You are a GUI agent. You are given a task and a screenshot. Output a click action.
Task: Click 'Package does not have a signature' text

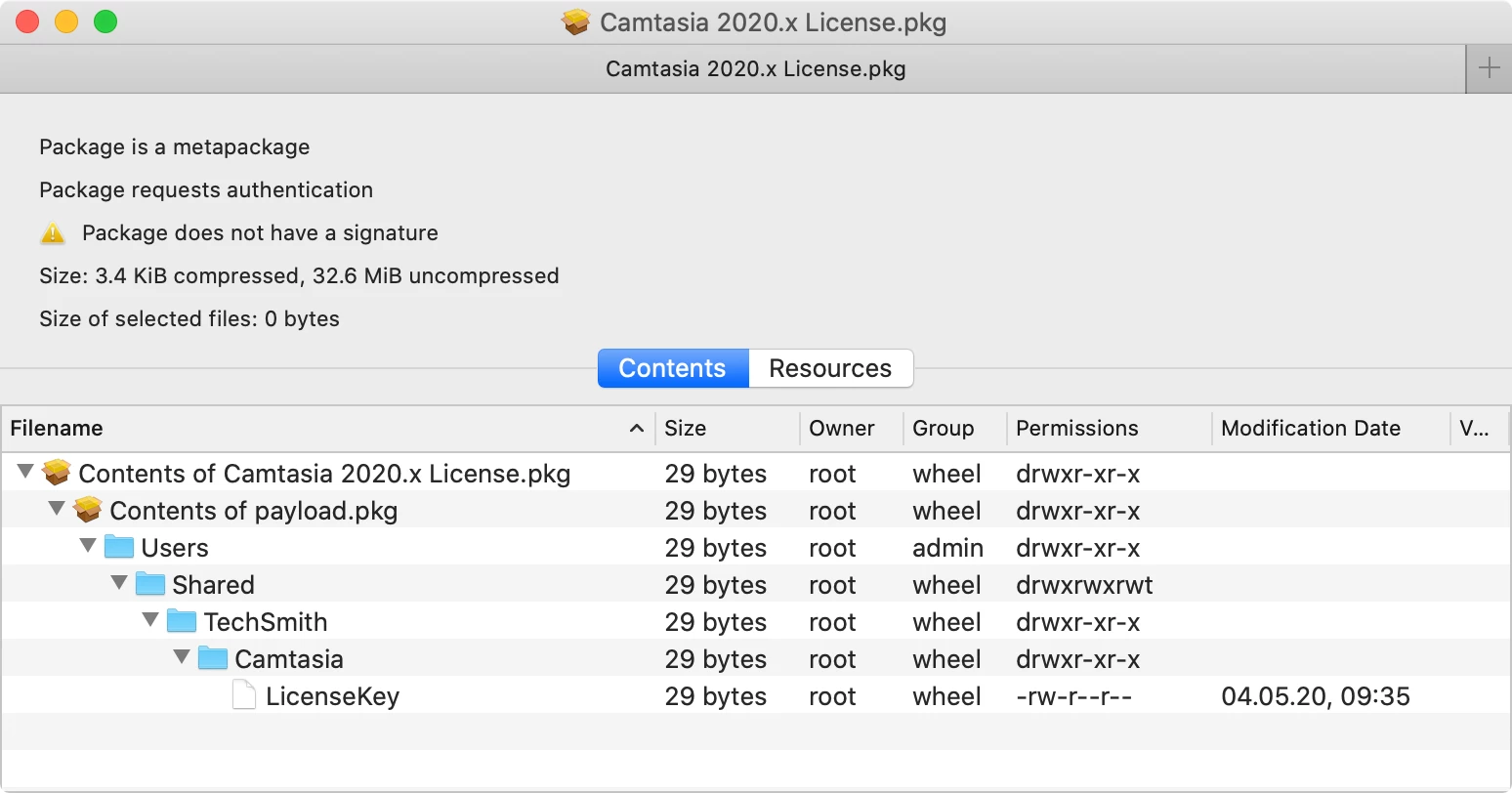pyautogui.click(x=260, y=233)
